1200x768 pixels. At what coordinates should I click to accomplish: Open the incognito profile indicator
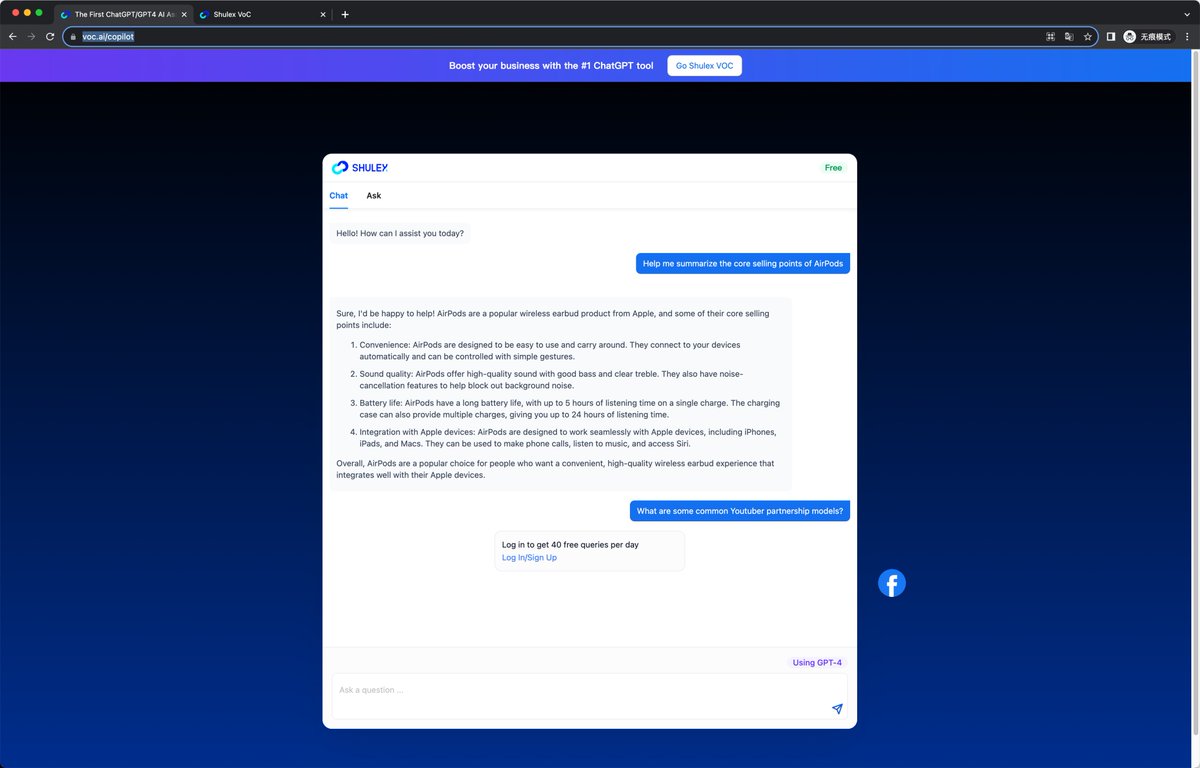[1147, 36]
